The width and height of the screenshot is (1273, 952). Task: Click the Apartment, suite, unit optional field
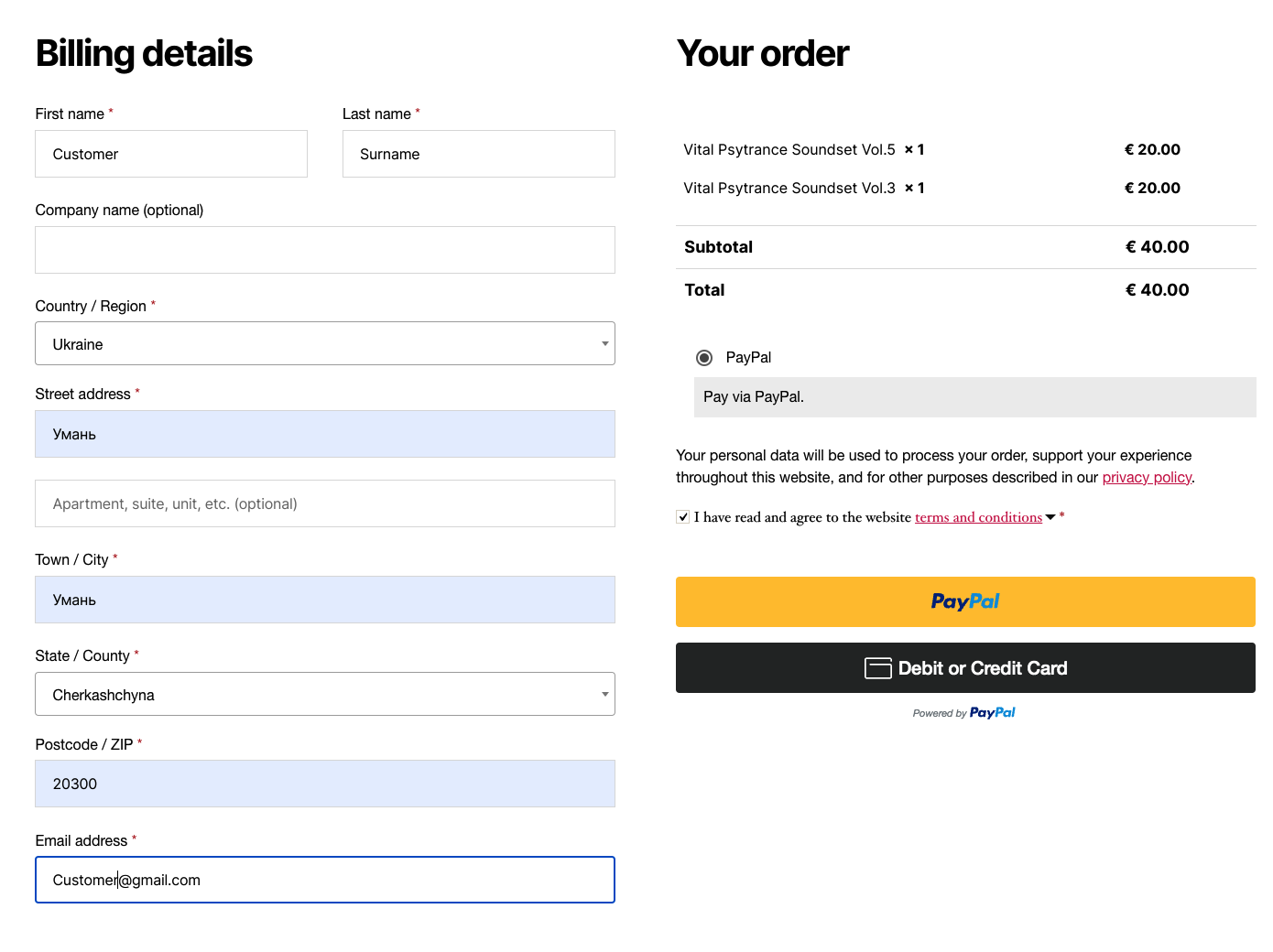point(325,503)
